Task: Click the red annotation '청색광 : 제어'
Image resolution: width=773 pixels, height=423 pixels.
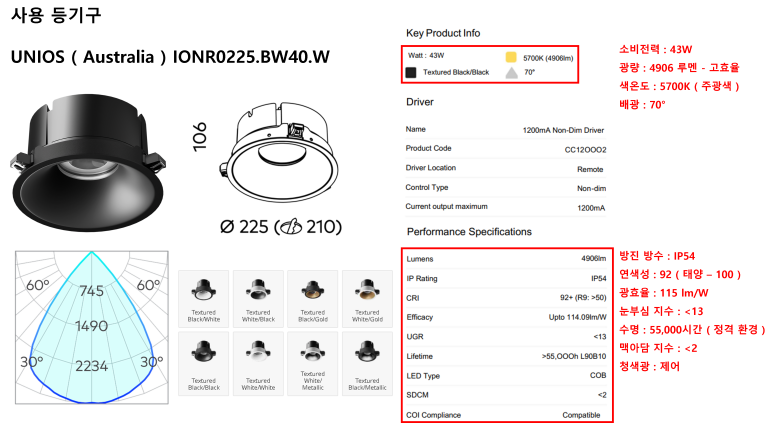Action: [649, 366]
